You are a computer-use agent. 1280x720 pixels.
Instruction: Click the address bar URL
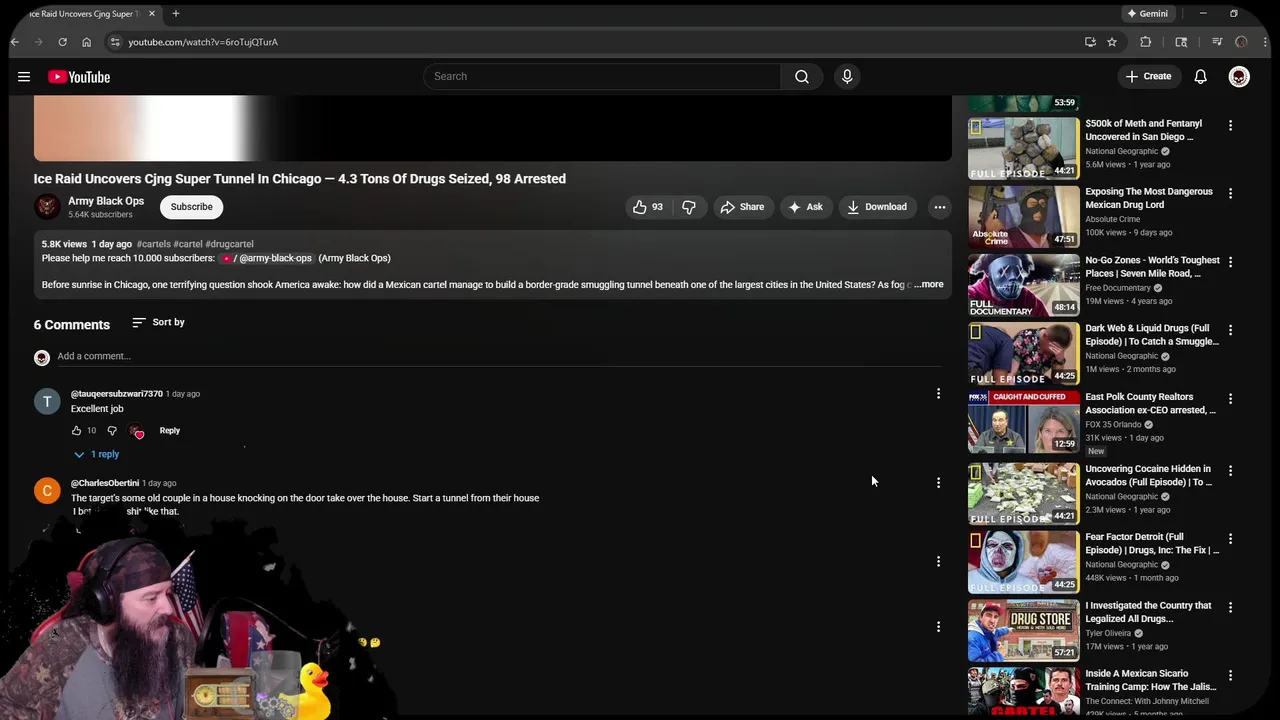[203, 42]
